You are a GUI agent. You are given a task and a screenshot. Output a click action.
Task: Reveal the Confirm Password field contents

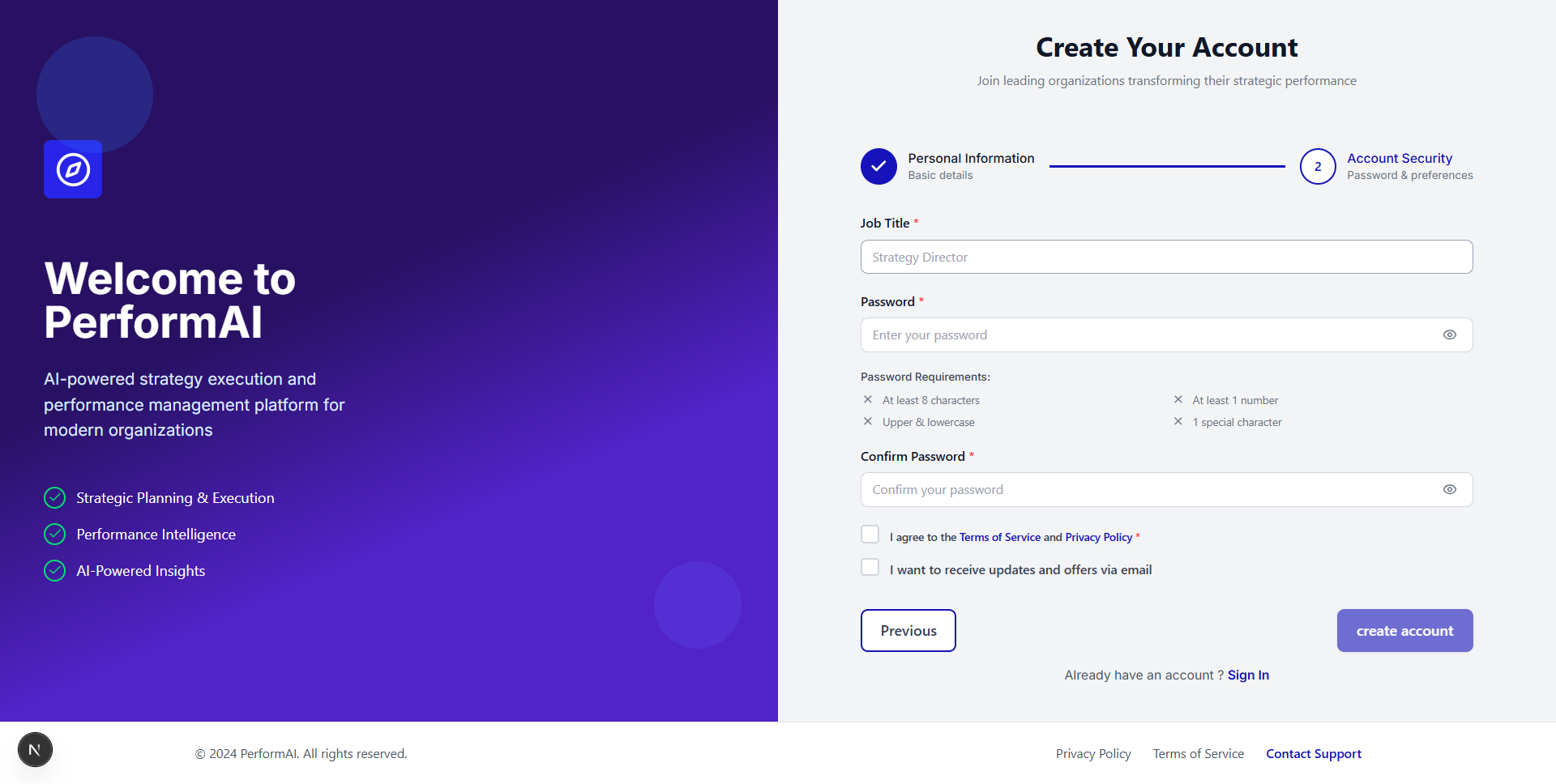[1450, 489]
